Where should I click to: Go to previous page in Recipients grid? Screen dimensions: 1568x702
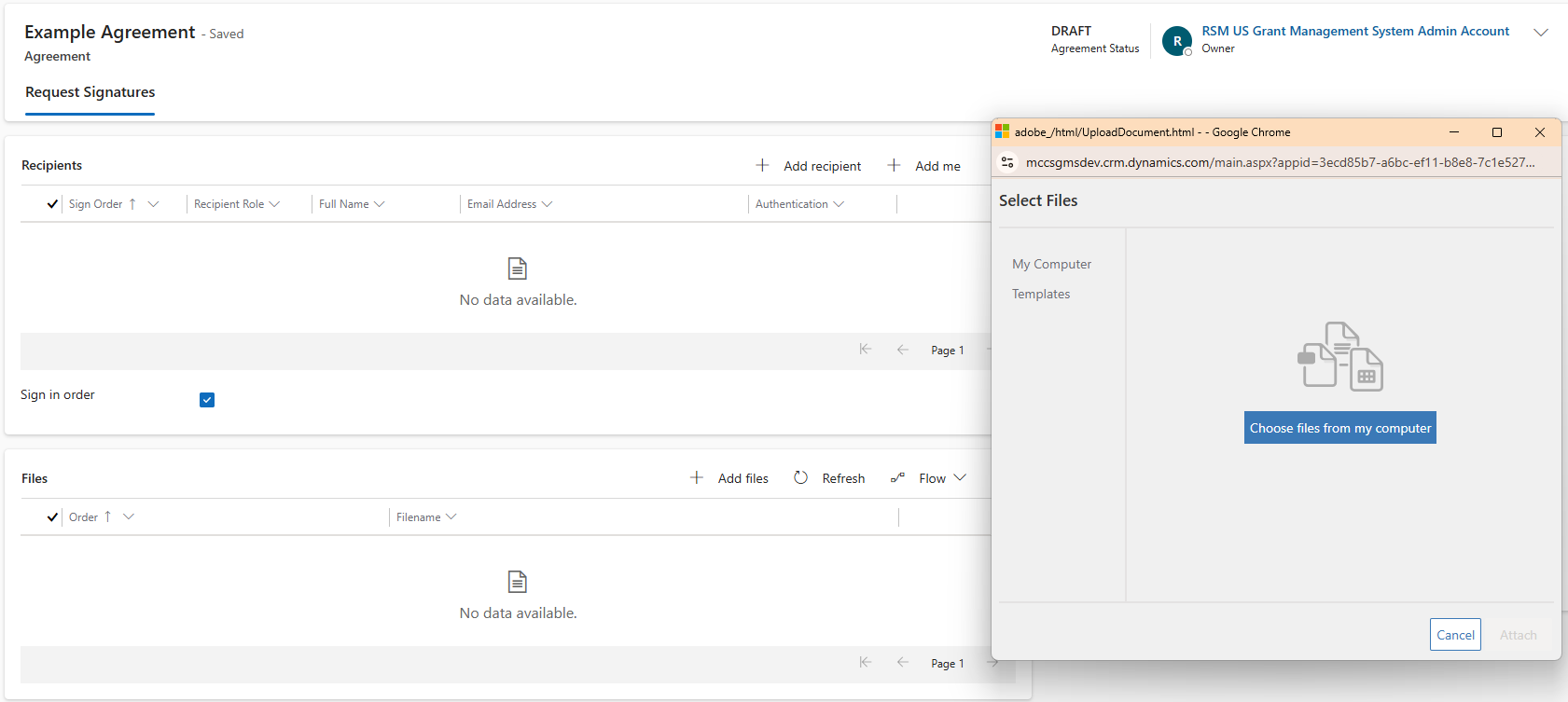click(902, 350)
